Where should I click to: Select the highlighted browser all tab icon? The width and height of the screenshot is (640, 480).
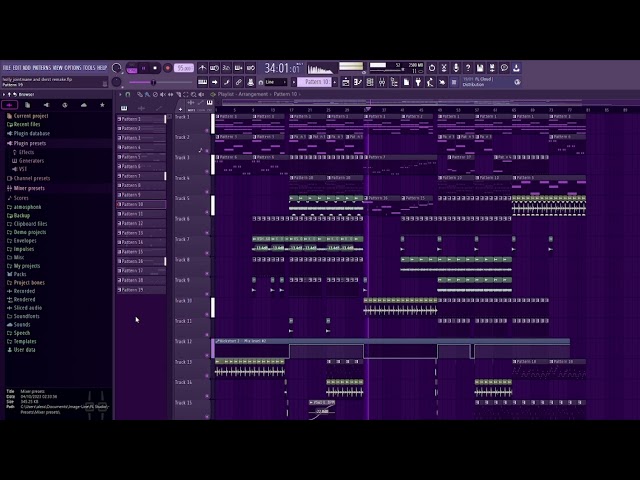[9, 105]
